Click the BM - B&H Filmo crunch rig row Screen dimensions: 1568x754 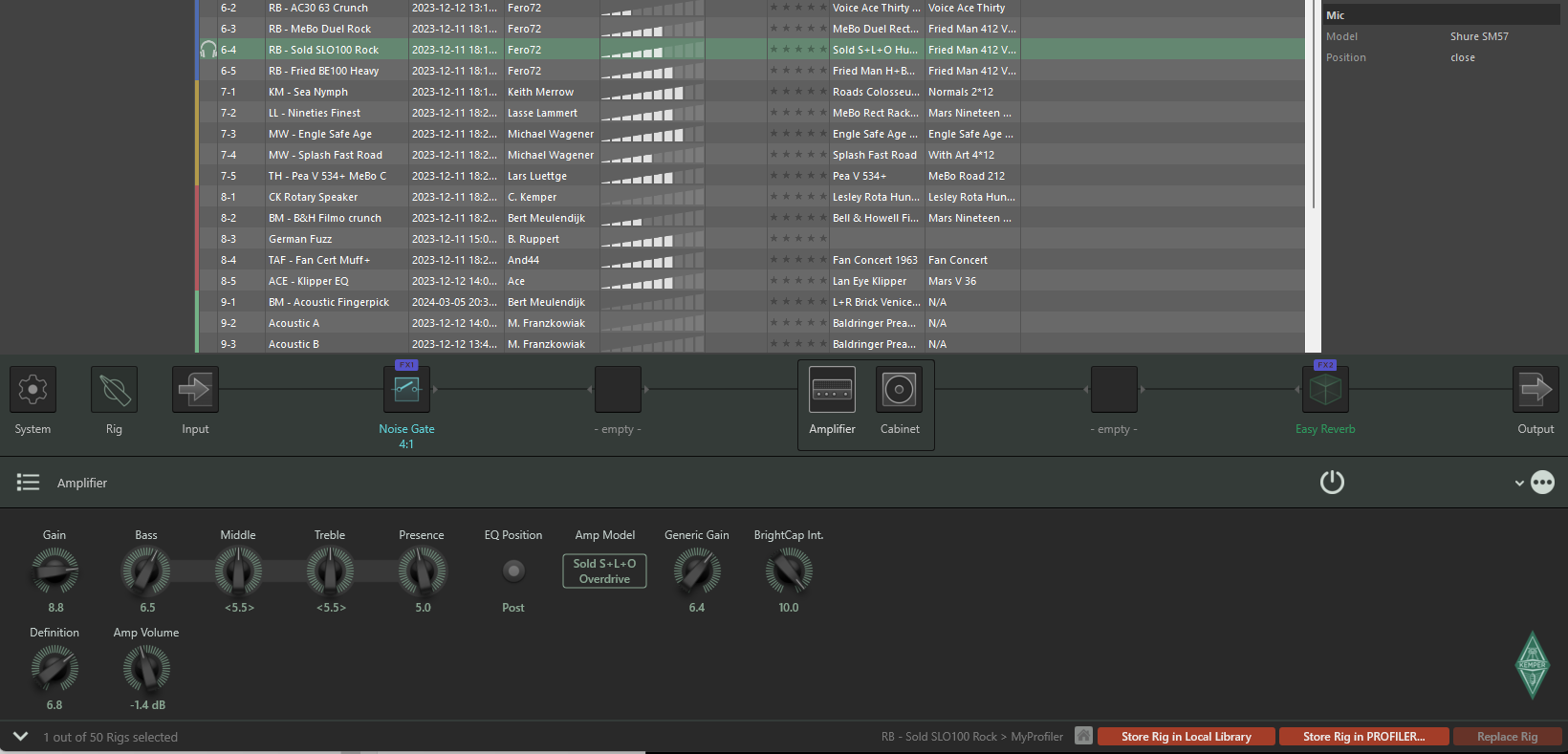[x=751, y=218]
